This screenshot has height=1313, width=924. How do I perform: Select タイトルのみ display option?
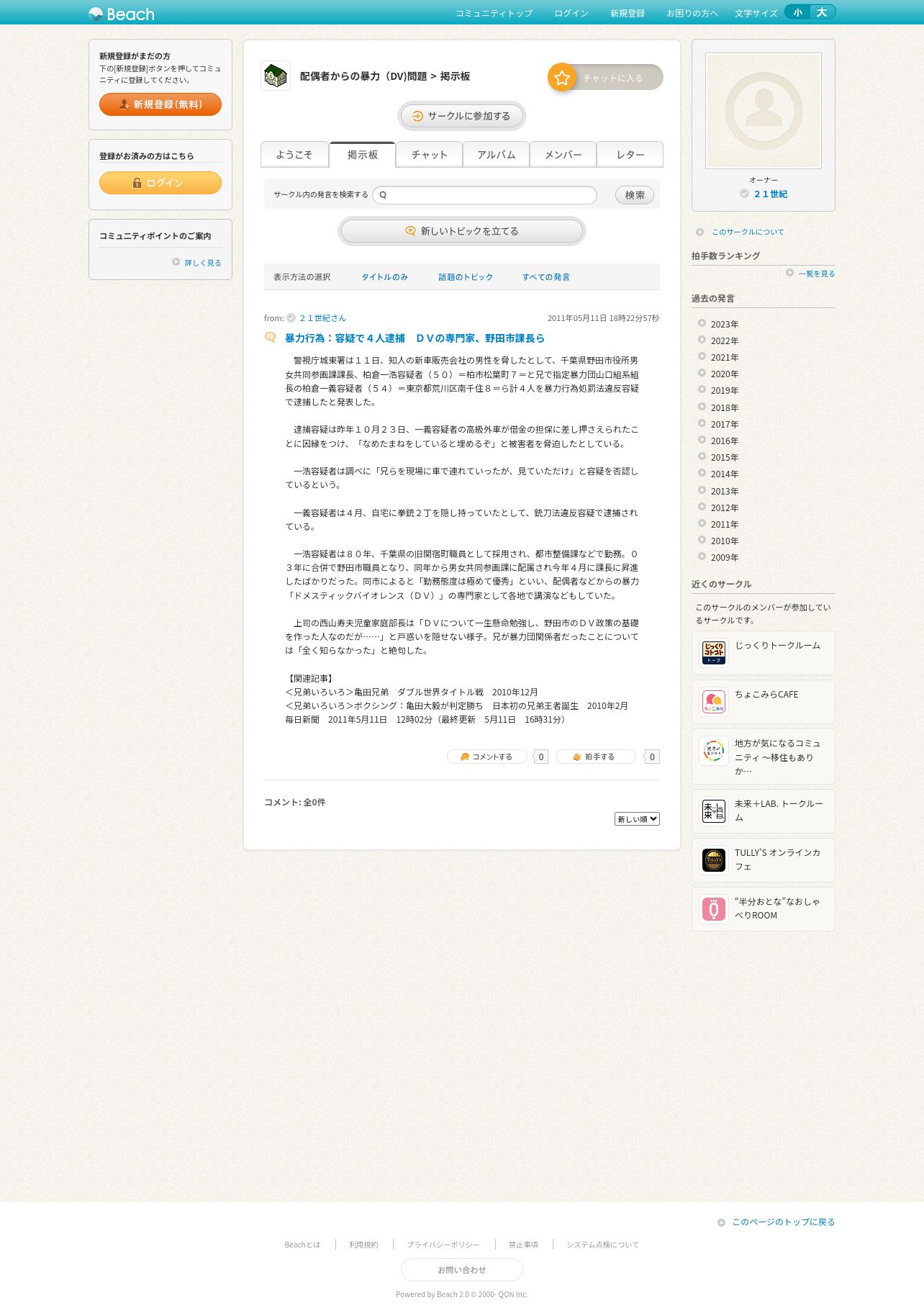point(384,277)
